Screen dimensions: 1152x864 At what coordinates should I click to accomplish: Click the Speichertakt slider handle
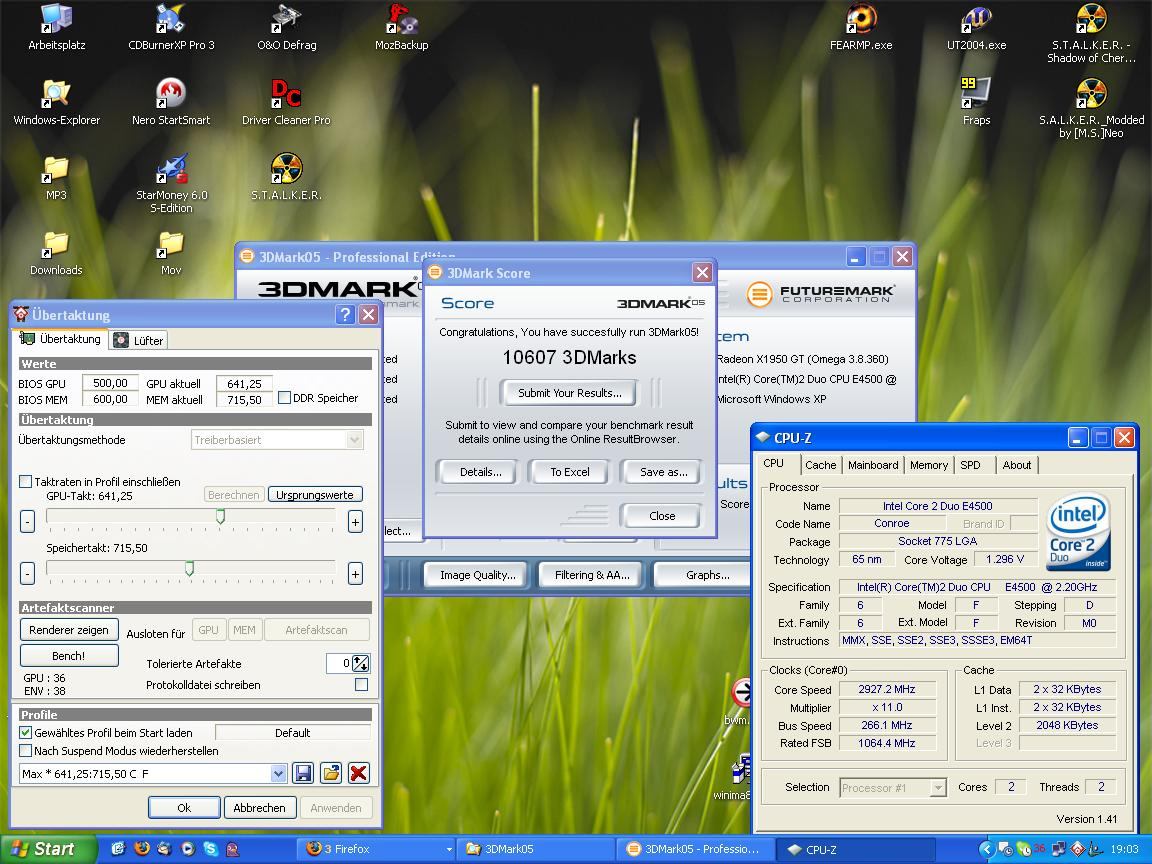[x=189, y=568]
